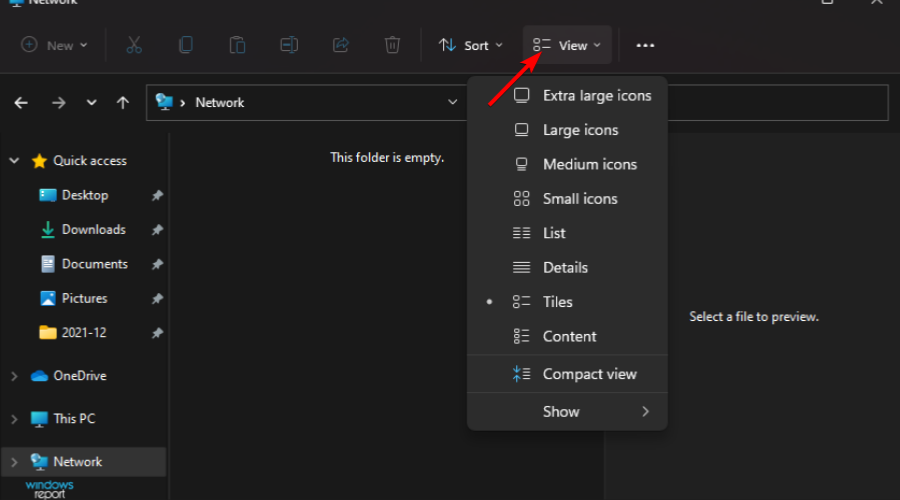The image size is (900, 500).
Task: Open the New item dropdown
Action: coord(54,45)
